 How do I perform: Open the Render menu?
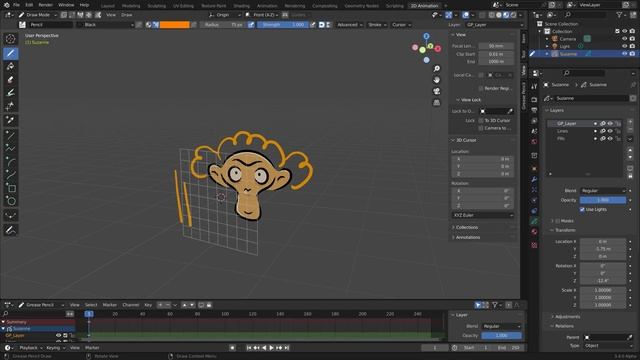pyautogui.click(x=45, y=5)
